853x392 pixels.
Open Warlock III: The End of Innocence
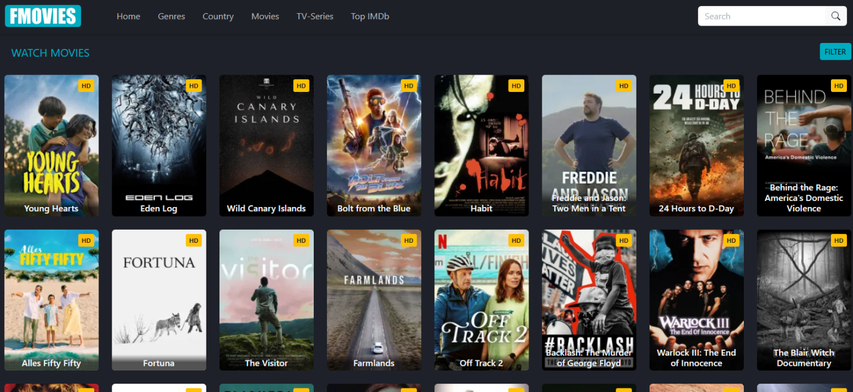(696, 300)
